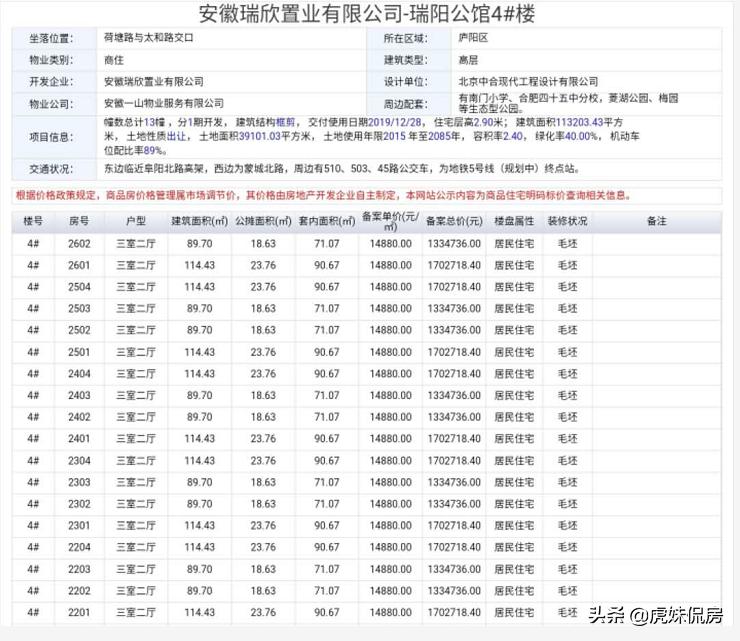Screen dimensions: 740x641
Task: Select room number 2402
Action: [x=79, y=417]
